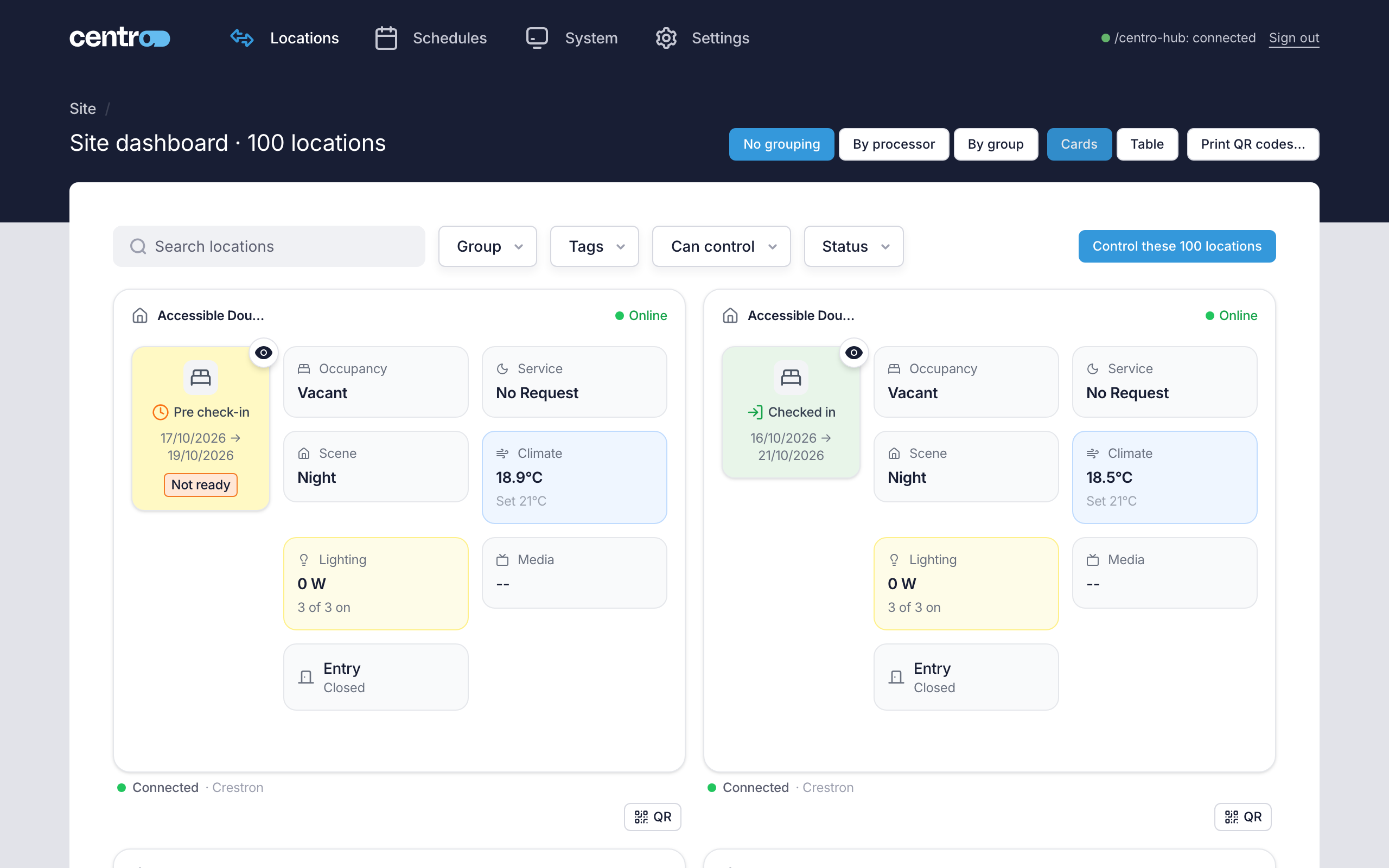Click Print QR codes... button

click(x=1252, y=144)
